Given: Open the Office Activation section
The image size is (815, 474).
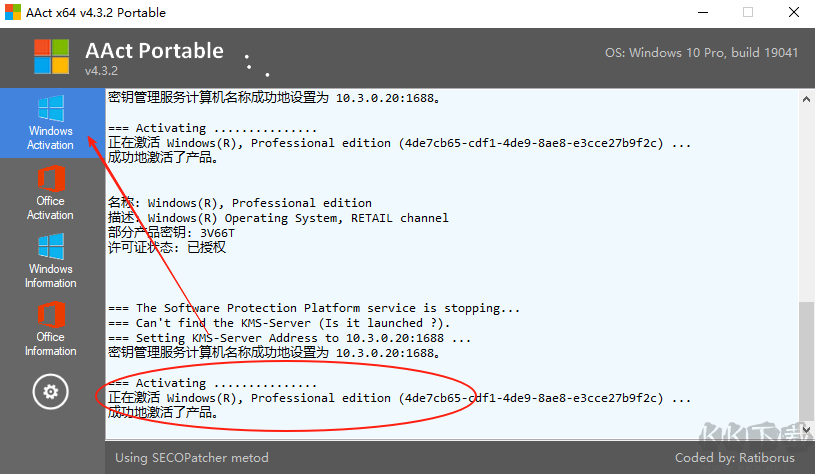Looking at the screenshot, I should [x=51, y=193].
